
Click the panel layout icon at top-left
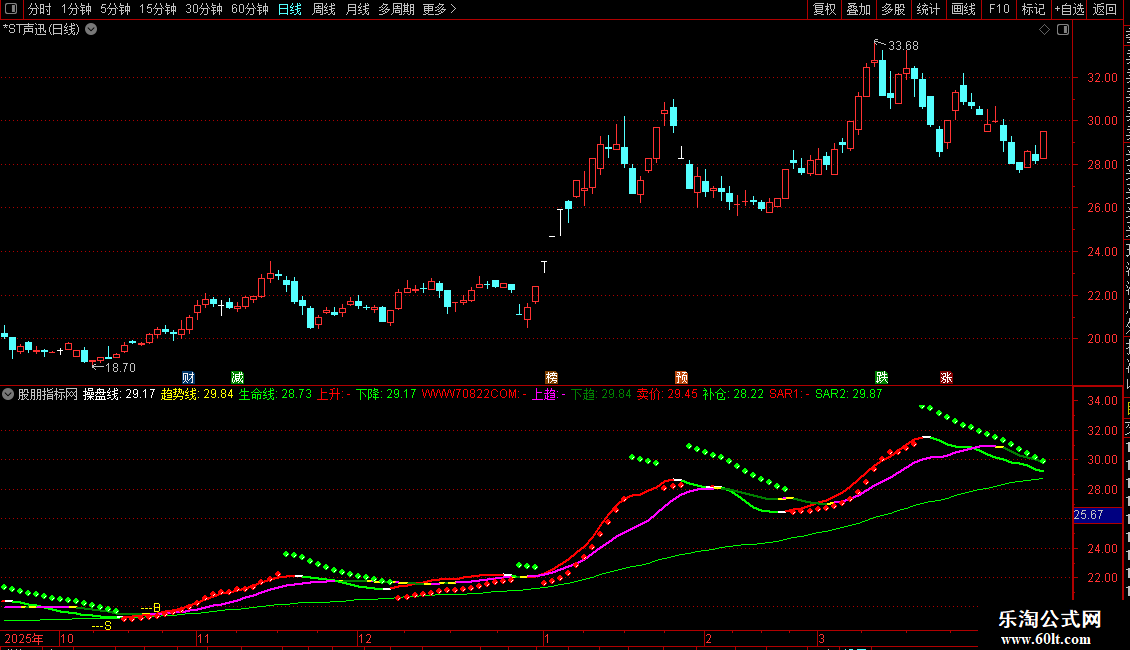(x=10, y=9)
